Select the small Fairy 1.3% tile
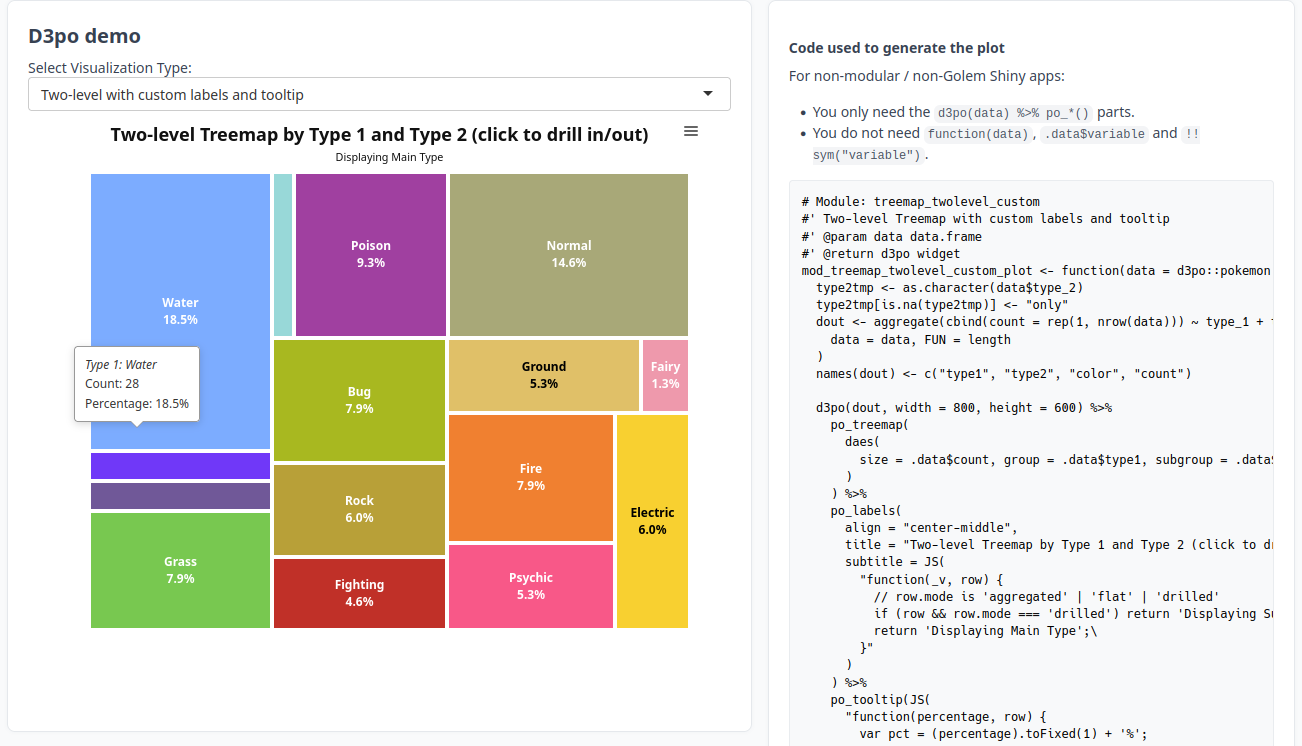The image size is (1302, 746). (x=665, y=375)
